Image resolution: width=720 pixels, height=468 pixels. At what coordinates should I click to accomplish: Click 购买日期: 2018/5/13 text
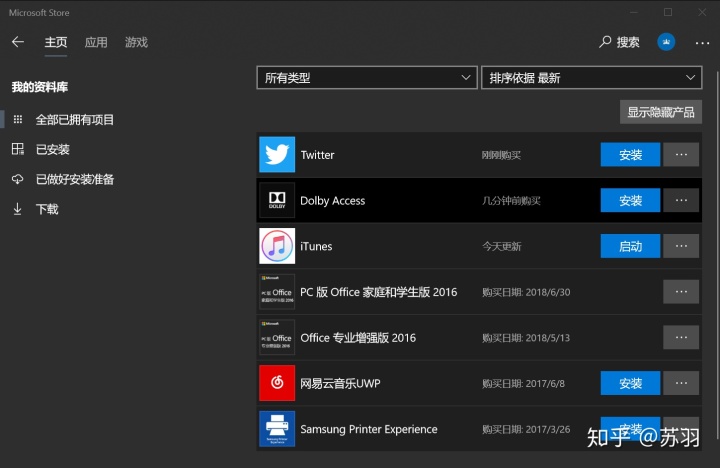[526, 338]
